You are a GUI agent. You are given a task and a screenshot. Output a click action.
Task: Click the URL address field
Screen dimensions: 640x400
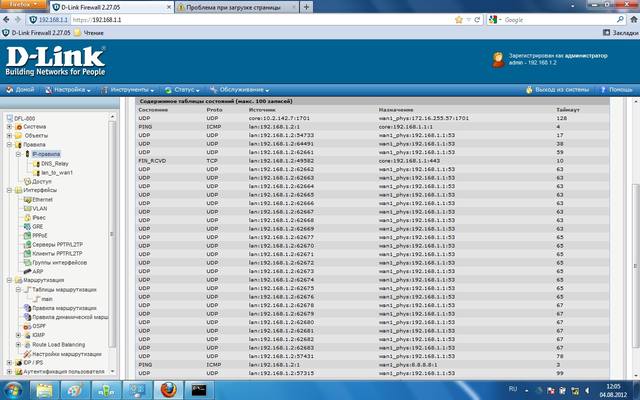tap(261, 20)
